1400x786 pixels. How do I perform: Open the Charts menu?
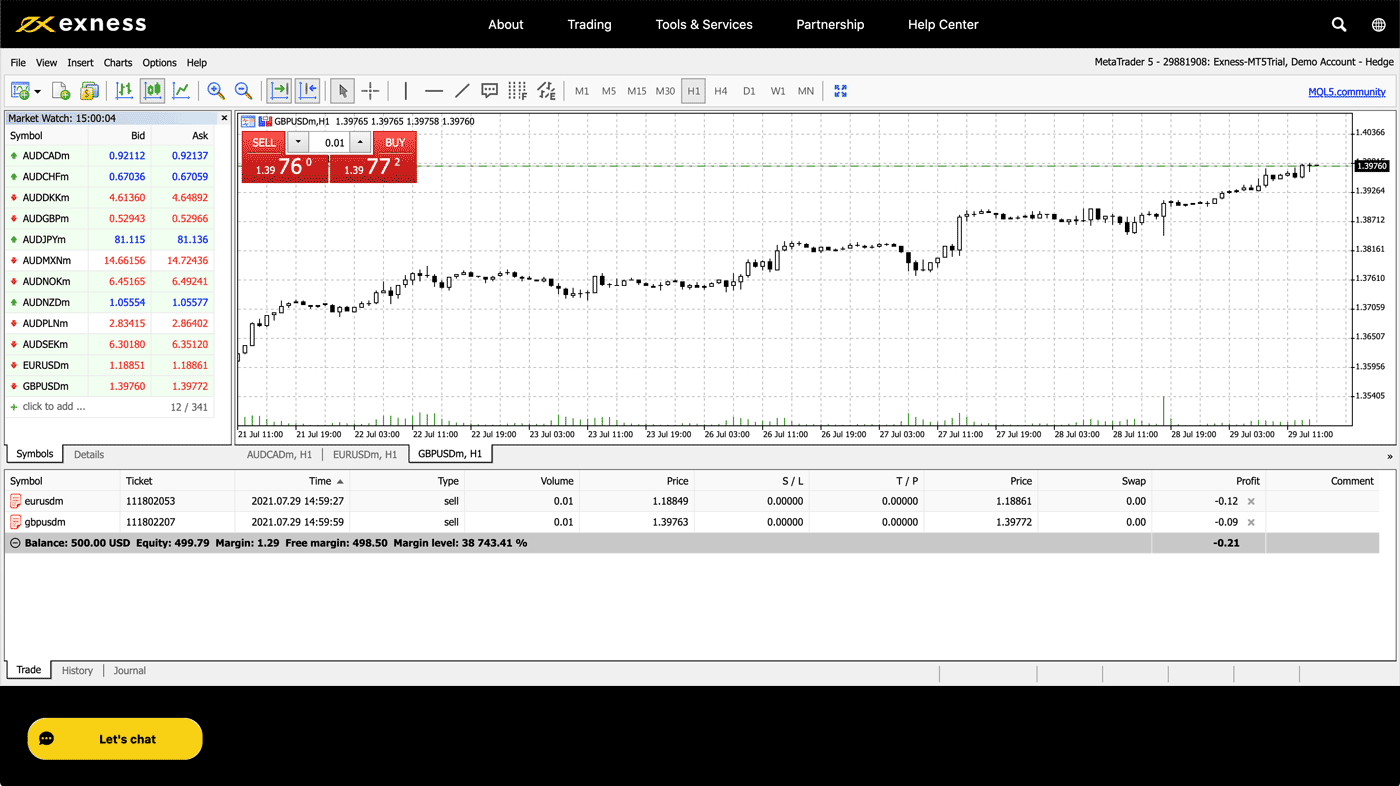pyautogui.click(x=118, y=62)
